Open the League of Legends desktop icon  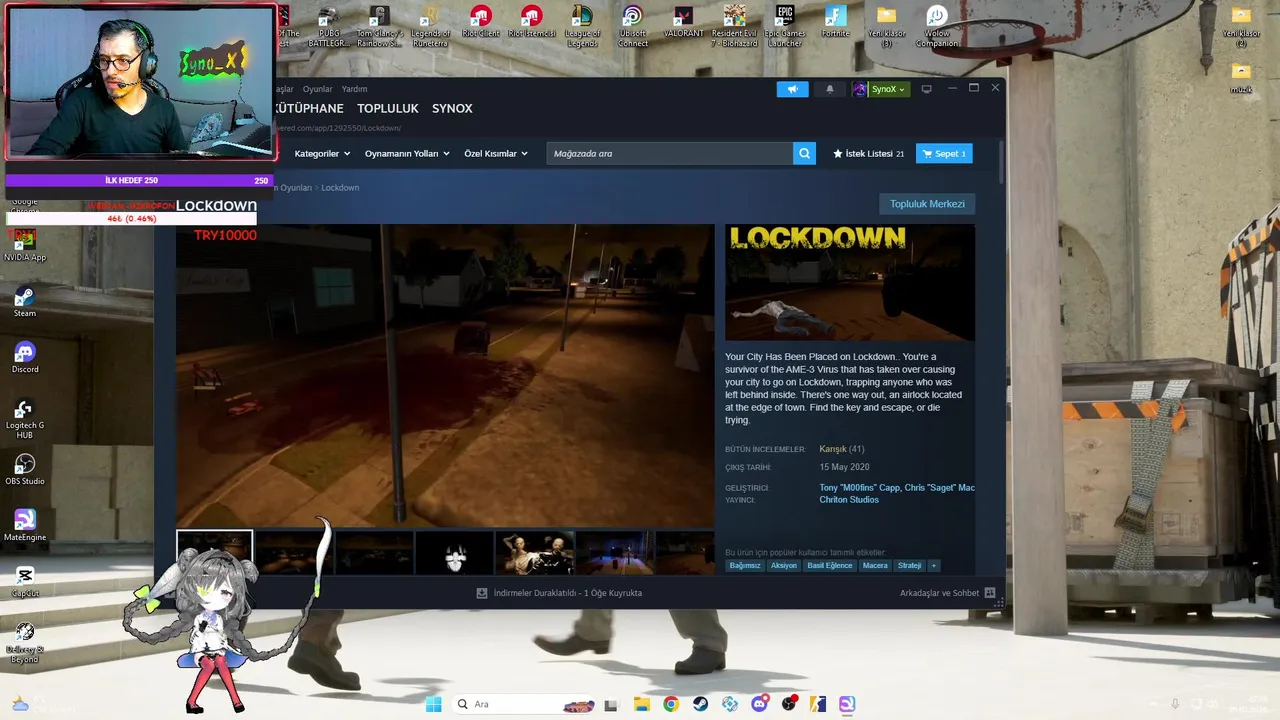582,26
